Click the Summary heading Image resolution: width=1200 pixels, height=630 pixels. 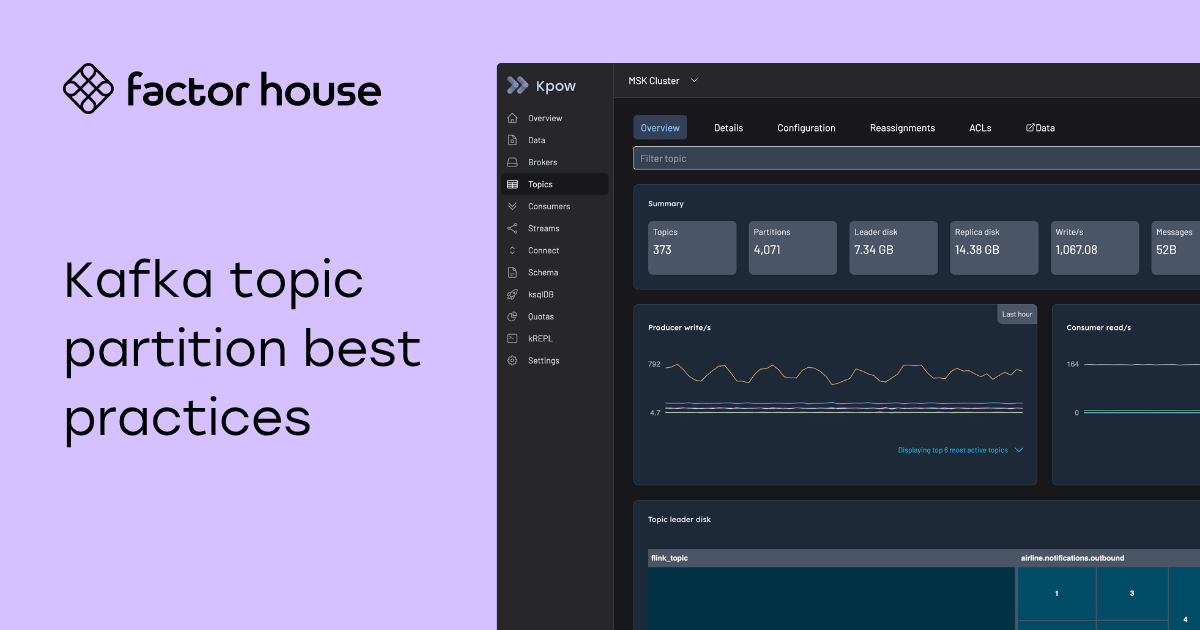(666, 204)
